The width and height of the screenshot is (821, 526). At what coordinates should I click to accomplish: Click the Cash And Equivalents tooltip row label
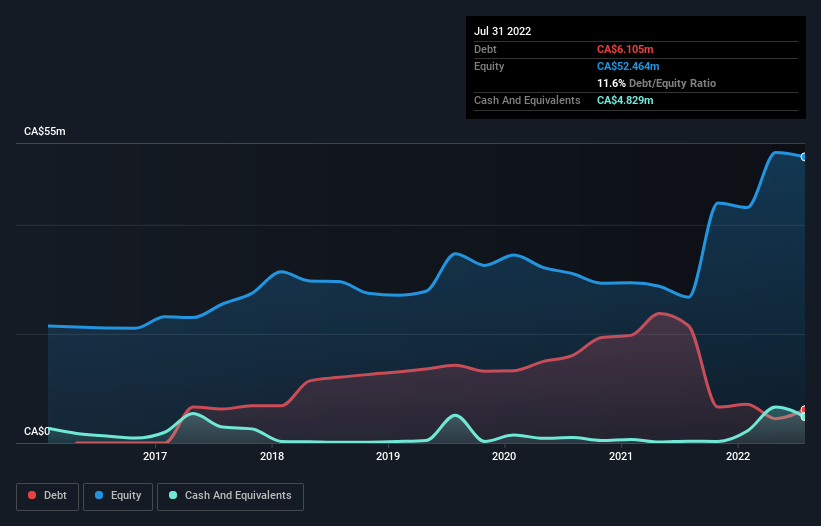527,100
